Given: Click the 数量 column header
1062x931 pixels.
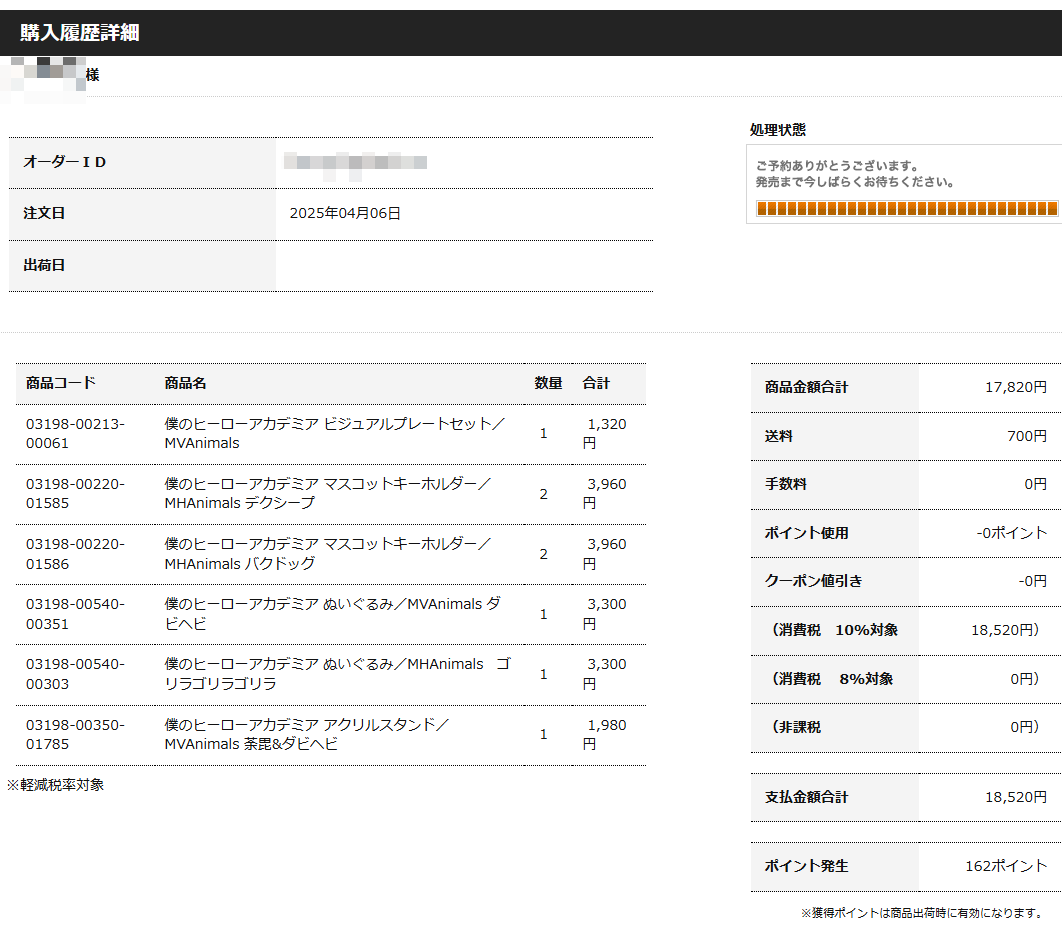Looking at the screenshot, I should click(x=548, y=383).
